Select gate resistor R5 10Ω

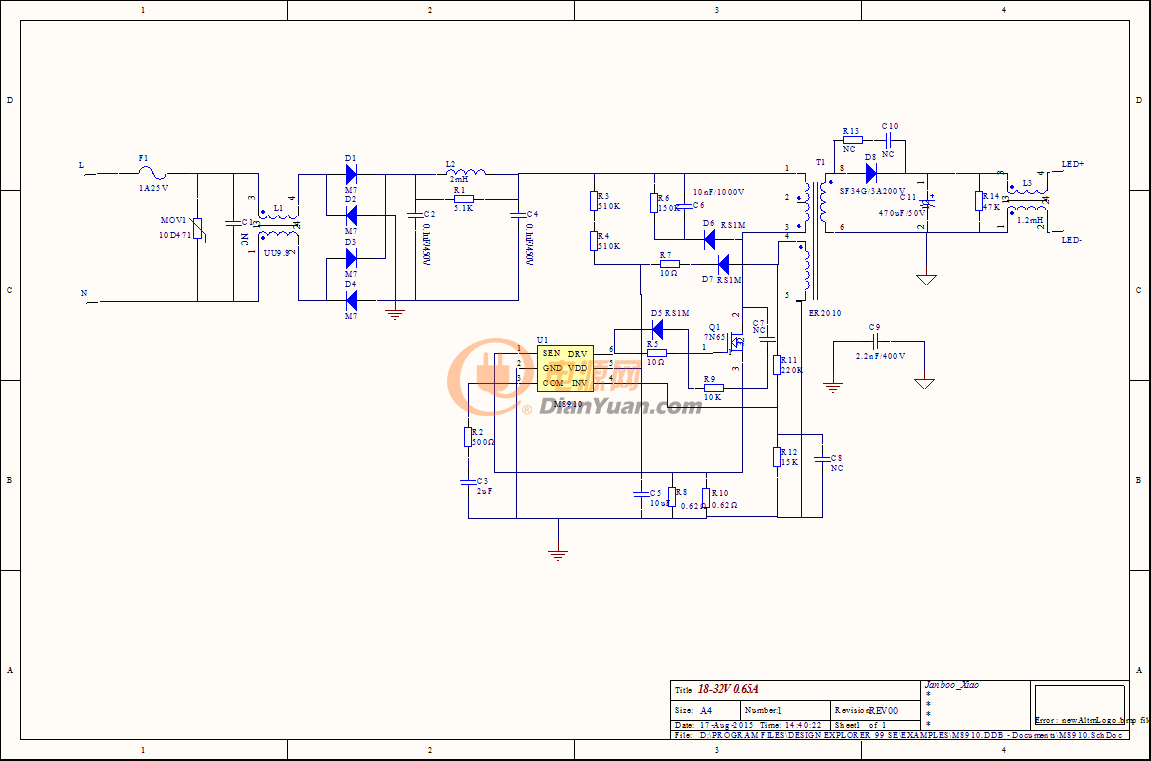click(656, 354)
